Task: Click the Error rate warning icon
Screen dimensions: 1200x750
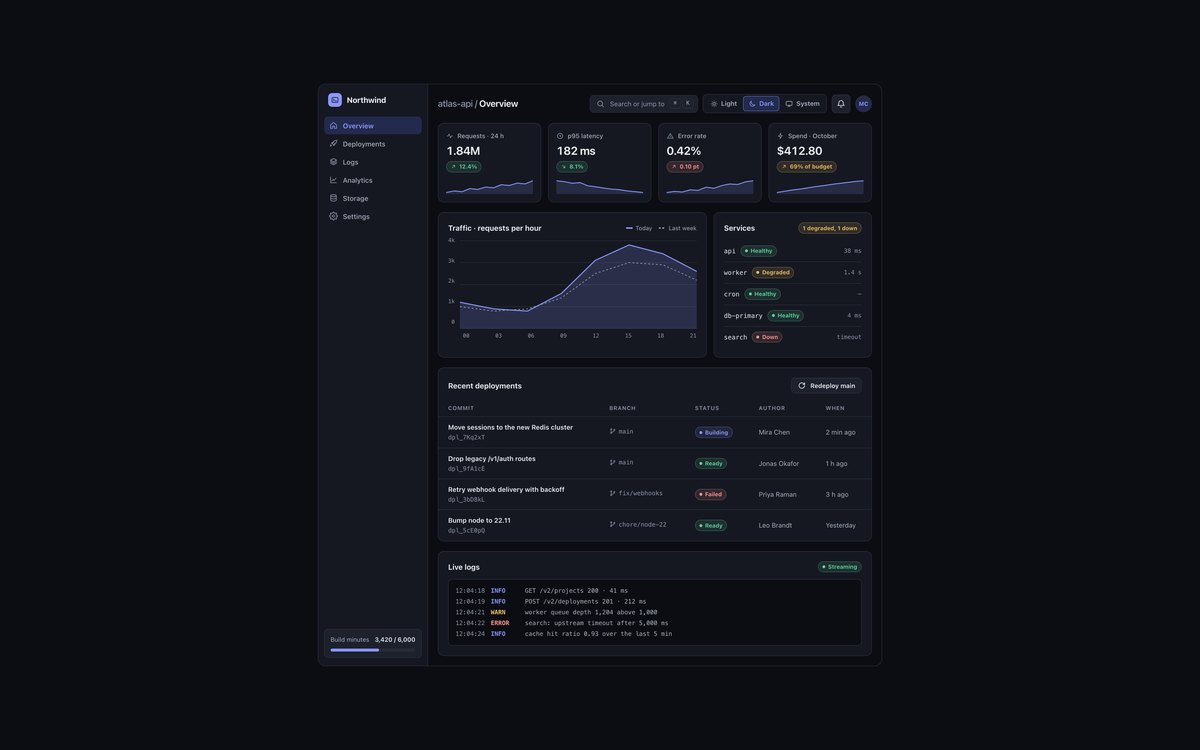Action: pyautogui.click(x=670, y=136)
